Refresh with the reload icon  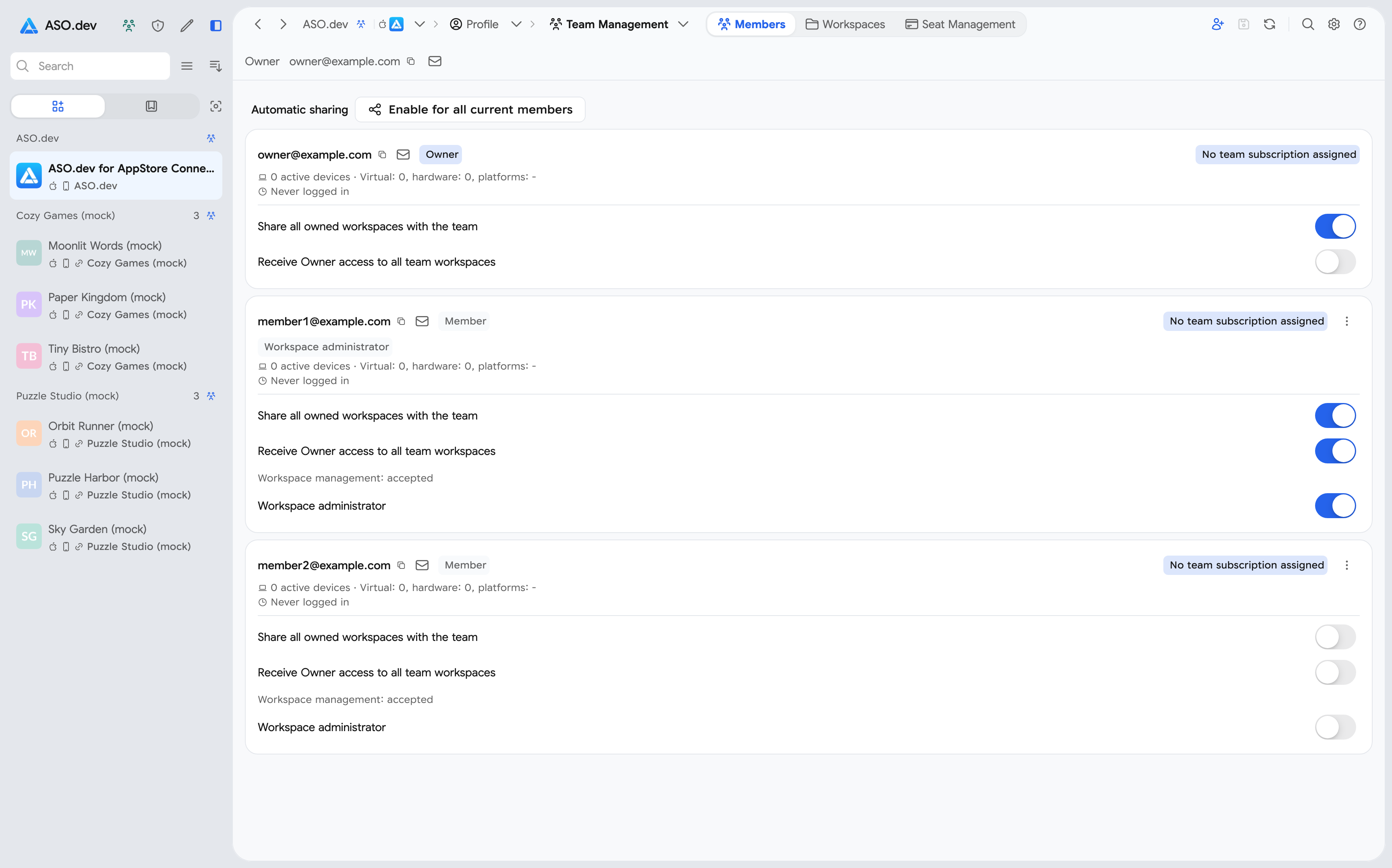click(x=1270, y=24)
